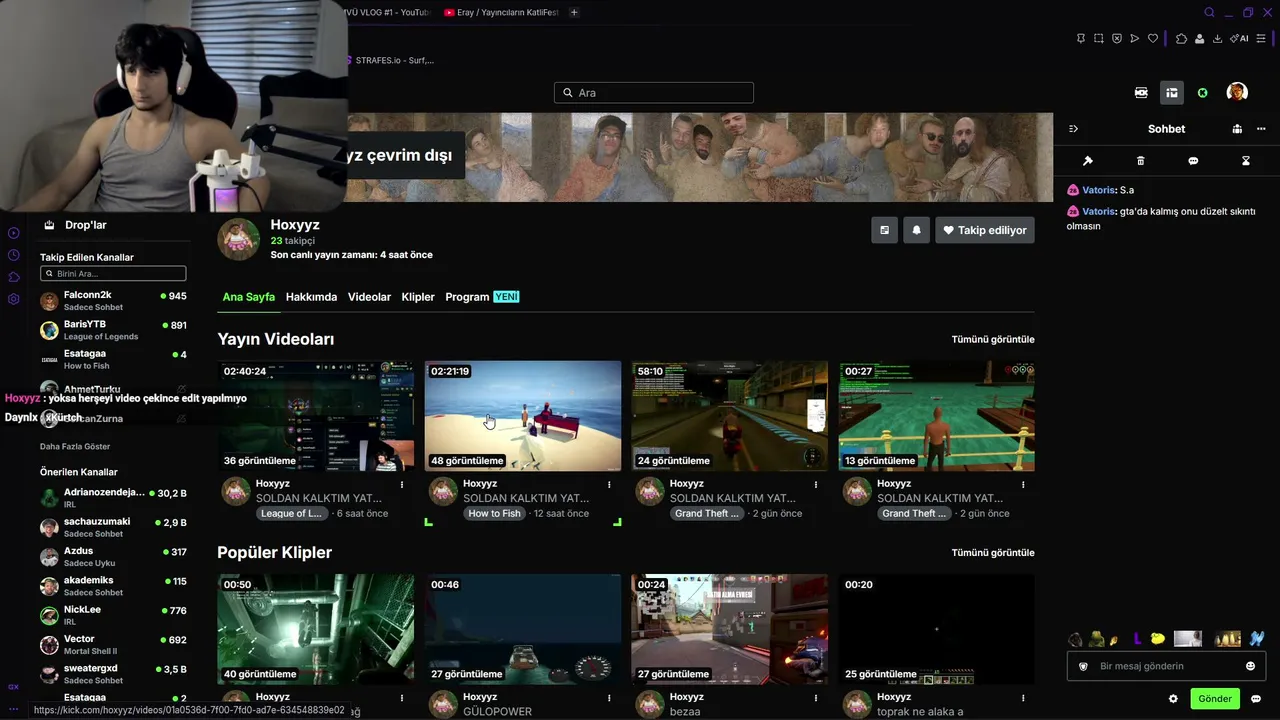Click the Ara search field at top
Image resolution: width=1280 pixels, height=720 pixels.
point(654,93)
